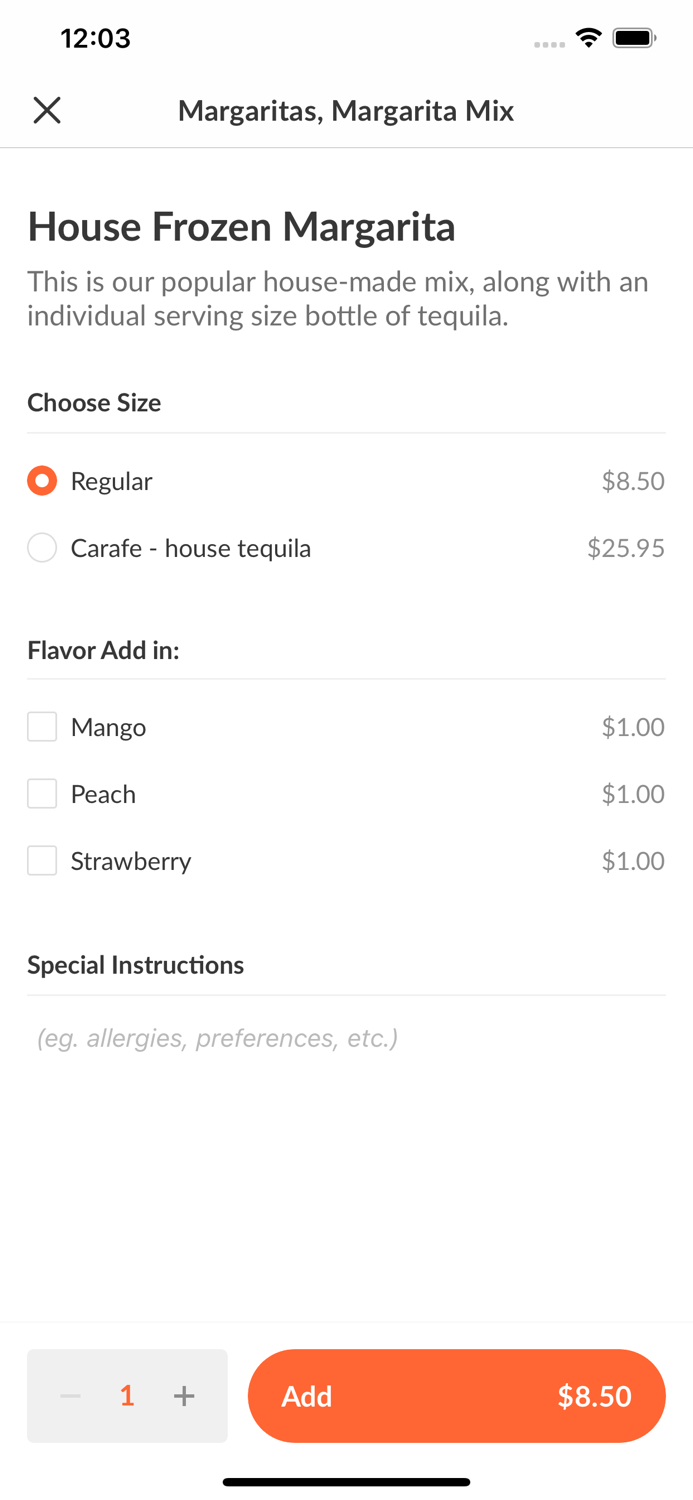
Task: Tap the House Frozen Margarita title
Action: pyautogui.click(x=240, y=227)
